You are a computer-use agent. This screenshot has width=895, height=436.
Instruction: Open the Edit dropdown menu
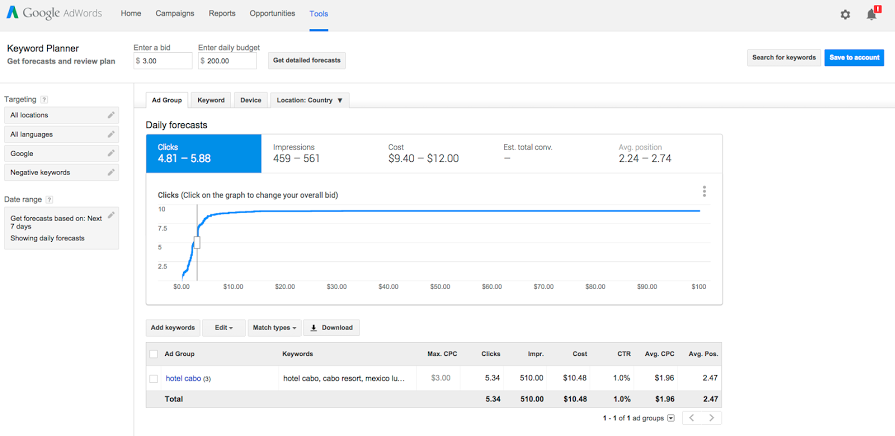click(224, 327)
